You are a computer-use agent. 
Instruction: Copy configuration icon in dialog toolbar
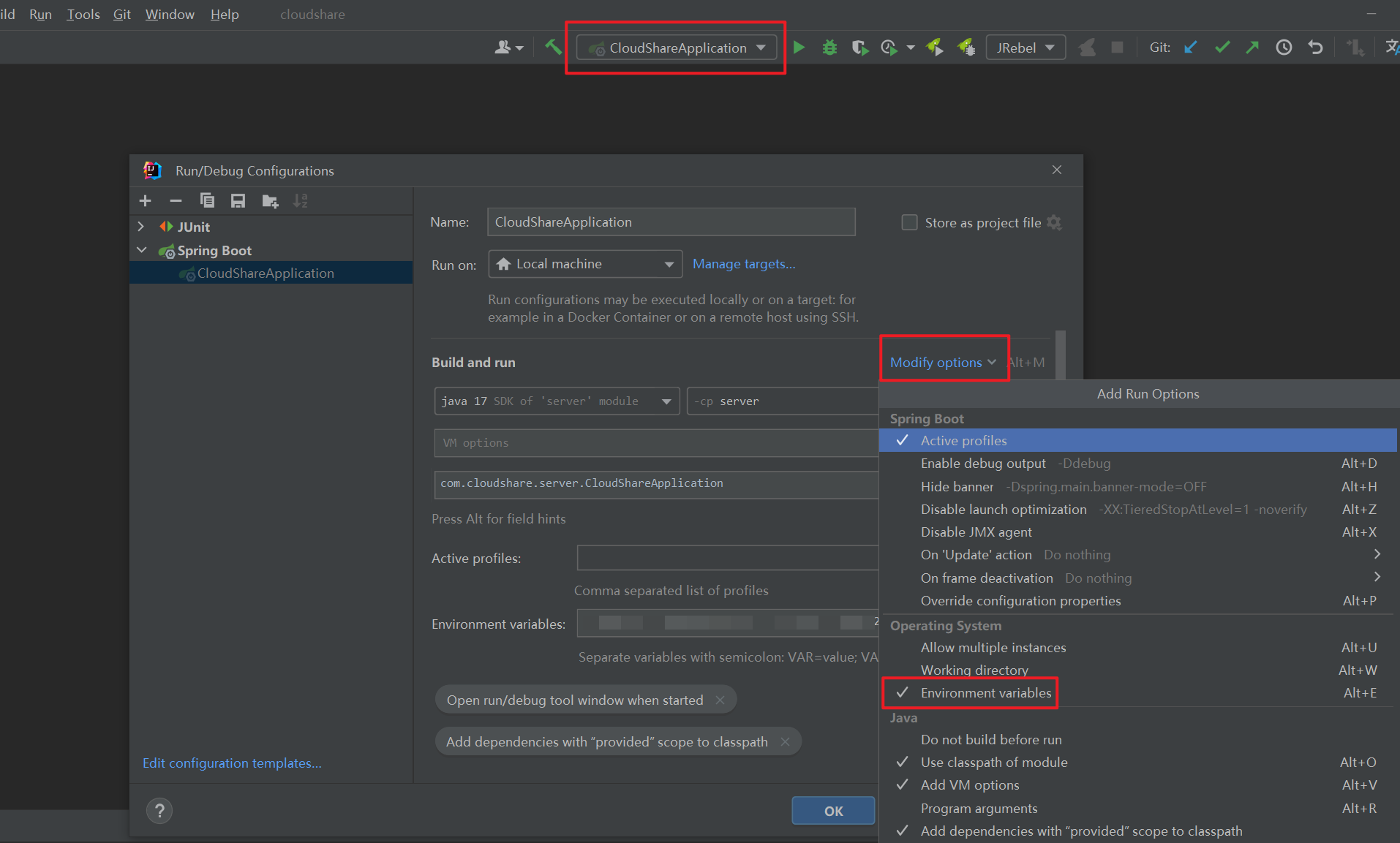[x=207, y=200]
